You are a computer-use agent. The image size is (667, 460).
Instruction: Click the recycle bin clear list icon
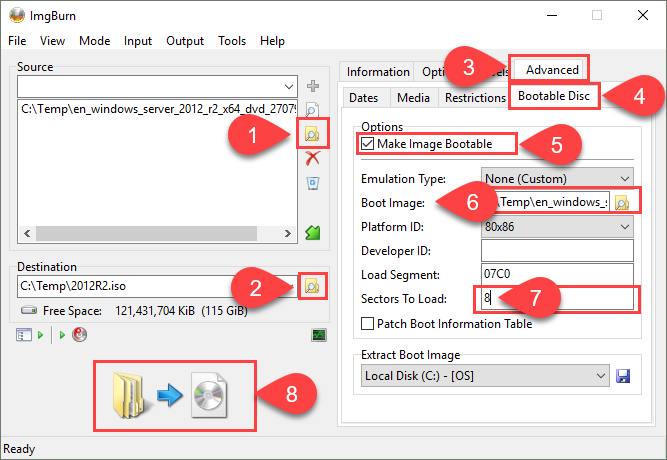click(x=313, y=183)
